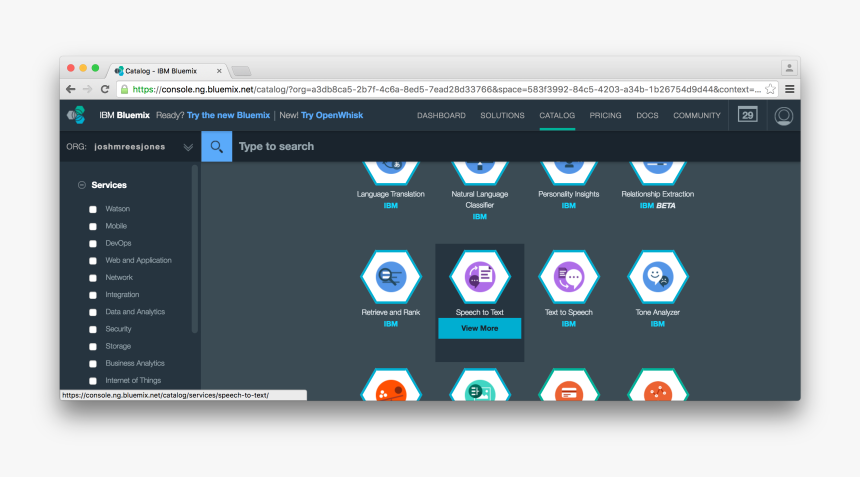Open the teal service icon below Speech to Text
860x477 pixels.
coord(480,385)
